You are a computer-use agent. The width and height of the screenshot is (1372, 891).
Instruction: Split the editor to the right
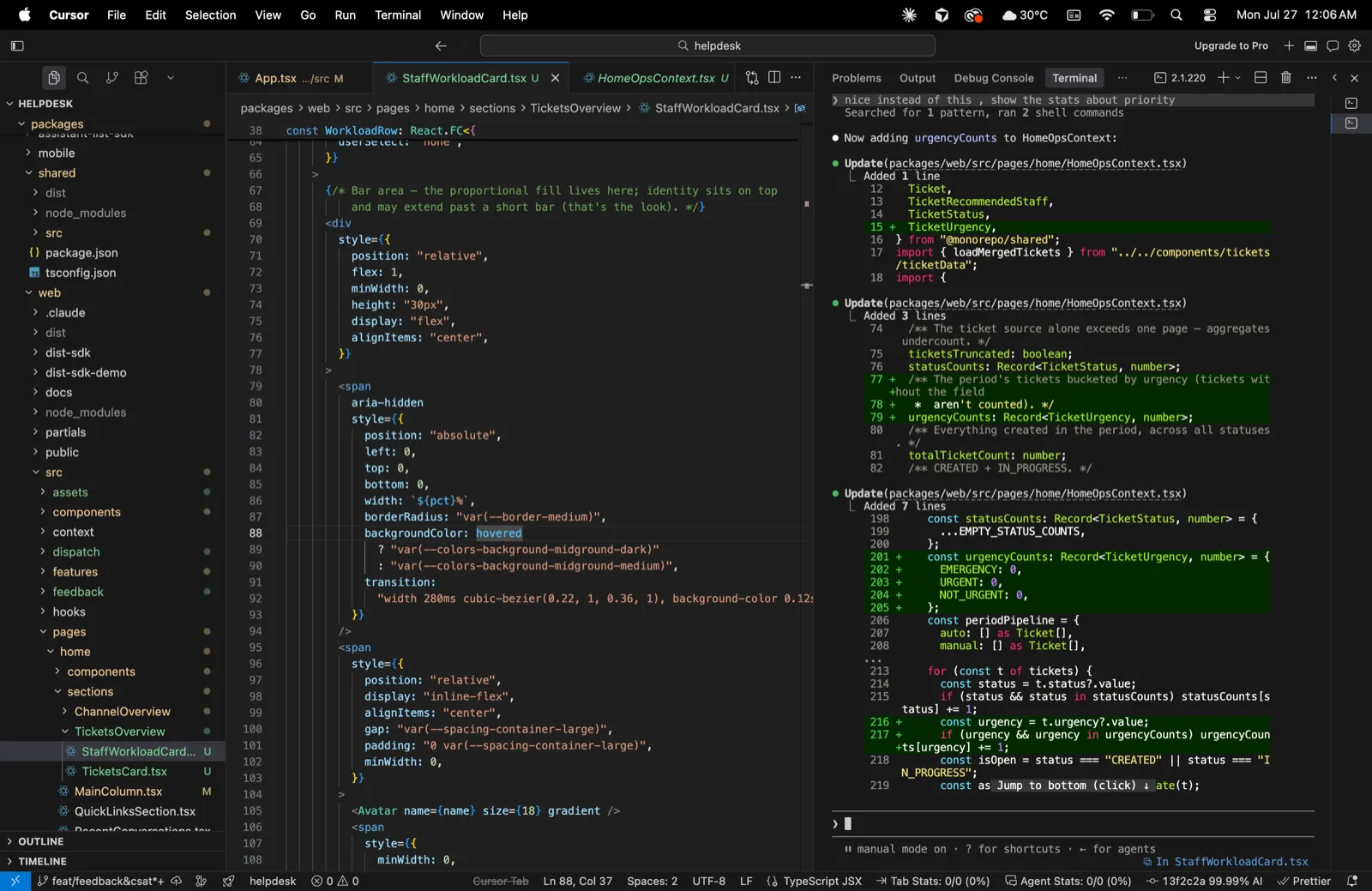tap(774, 78)
